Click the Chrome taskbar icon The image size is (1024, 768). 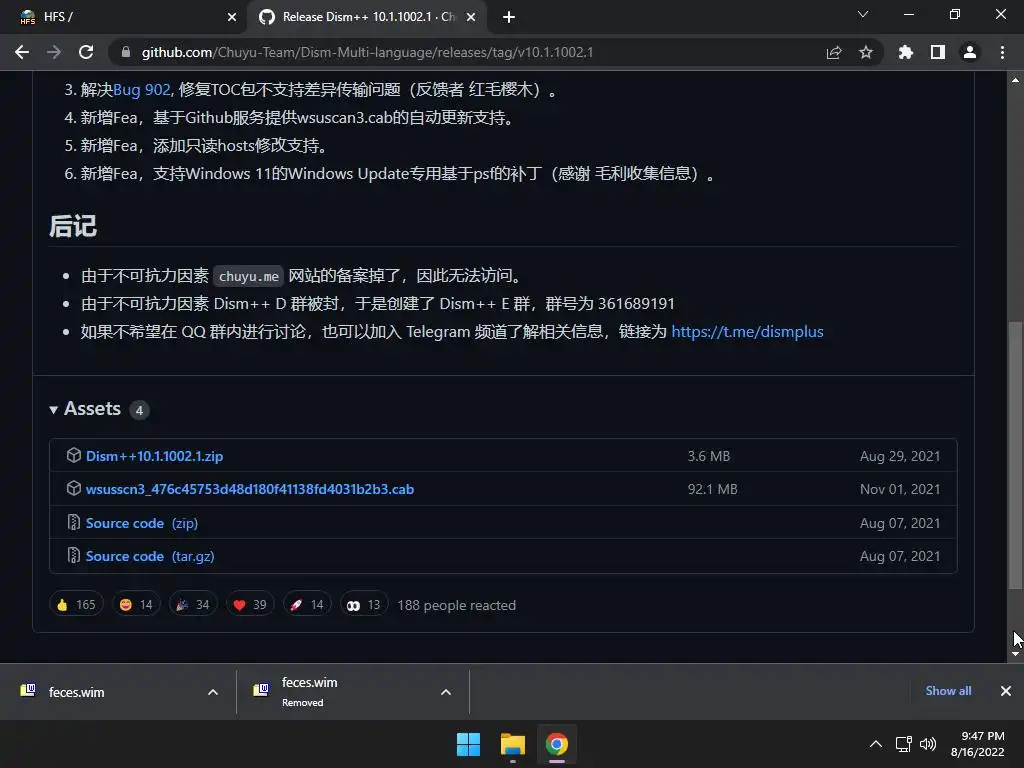tap(557, 744)
